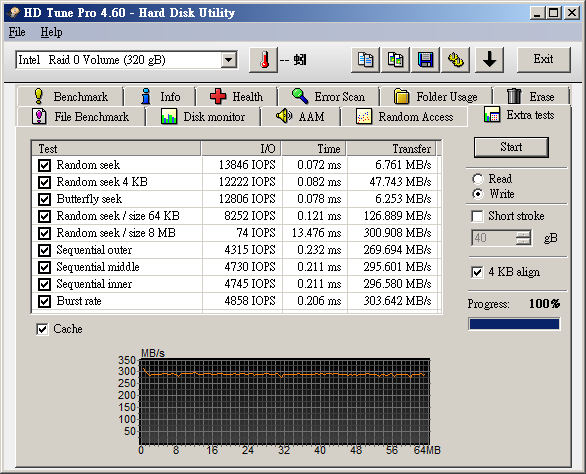Expand the Intel Raid 0 Volume dropdown
The image size is (586, 474).
[x=228, y=60]
